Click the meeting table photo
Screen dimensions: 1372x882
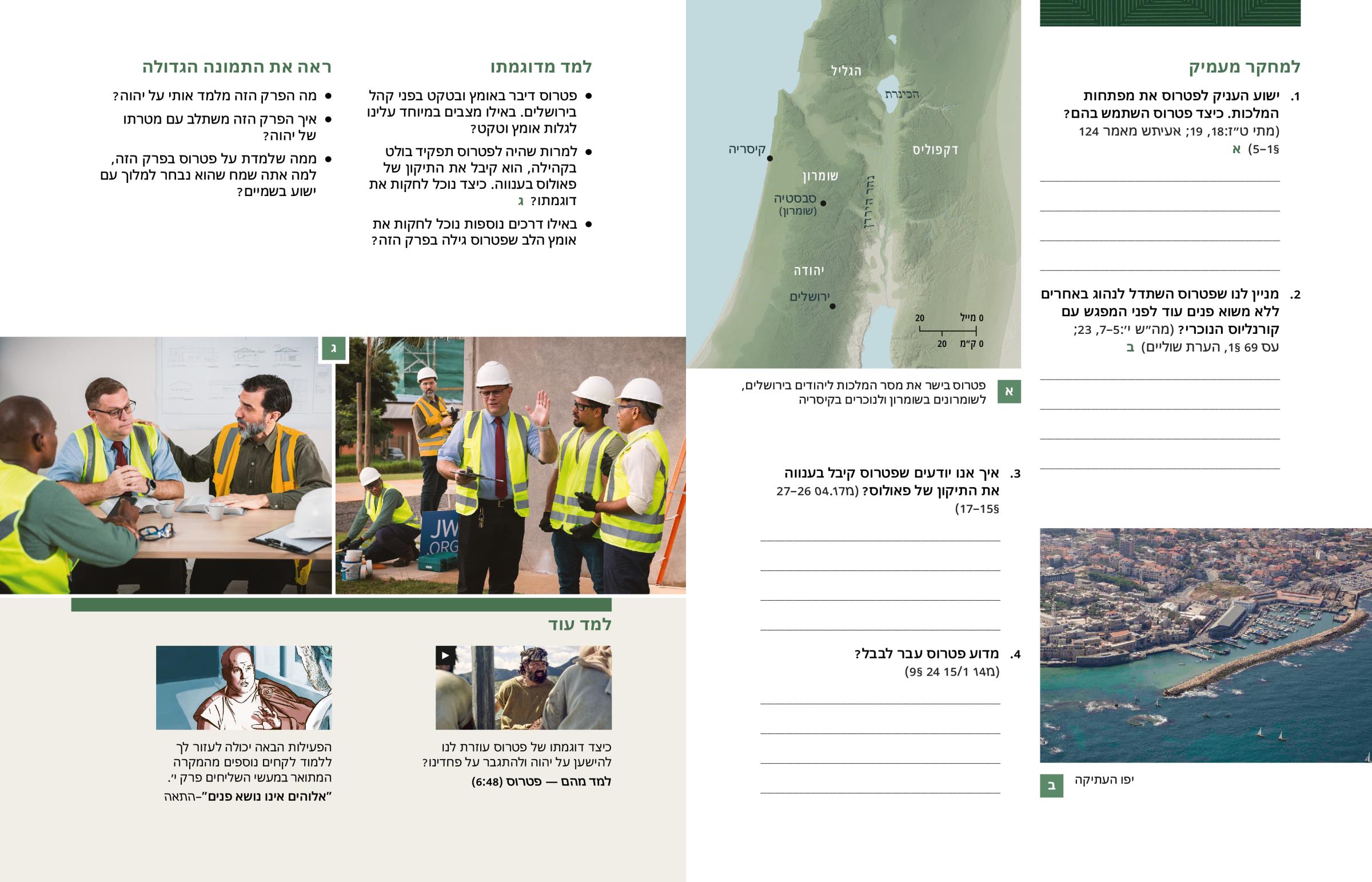tap(165, 465)
